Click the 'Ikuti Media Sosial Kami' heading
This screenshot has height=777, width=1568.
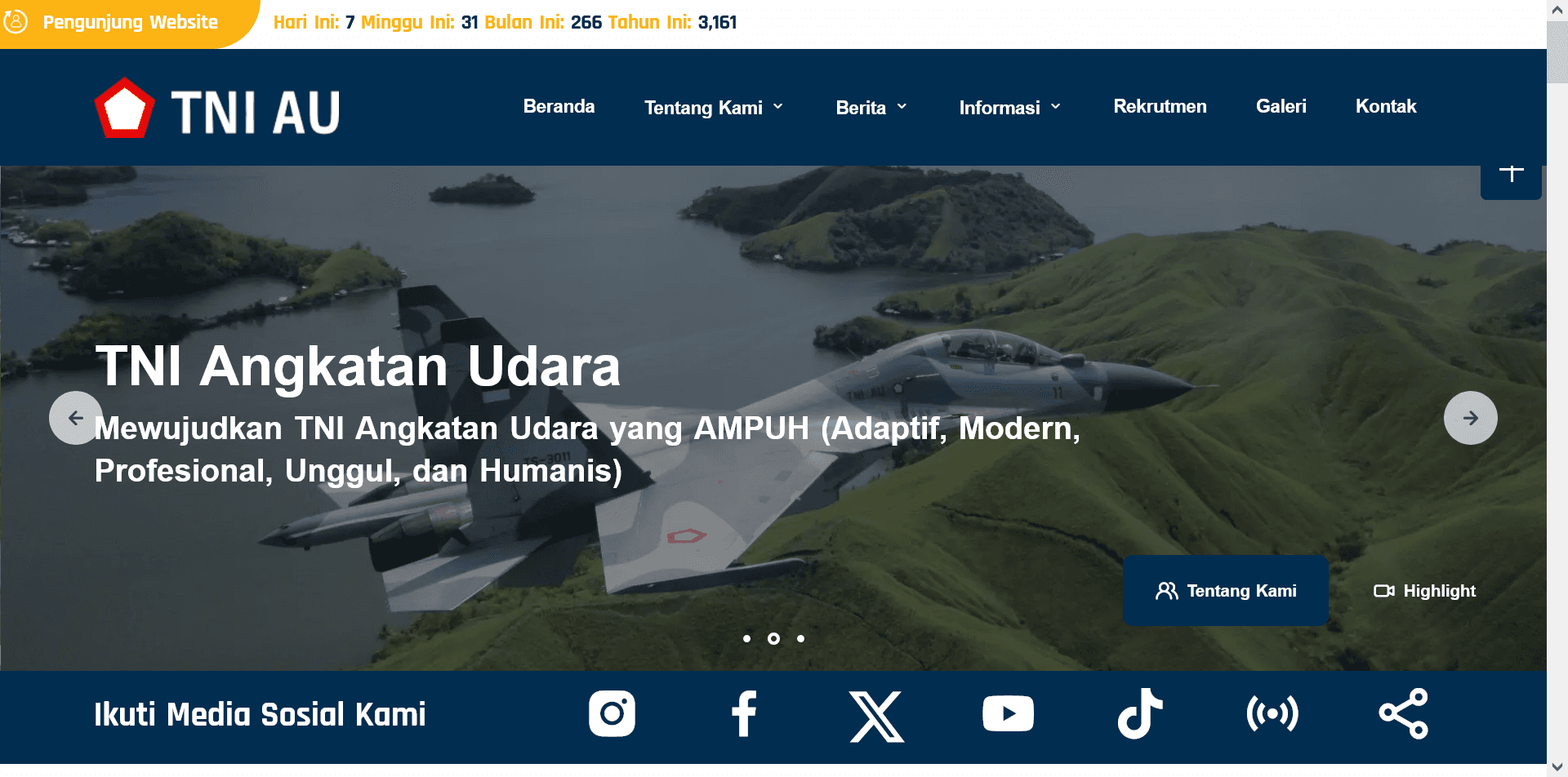pos(260,714)
